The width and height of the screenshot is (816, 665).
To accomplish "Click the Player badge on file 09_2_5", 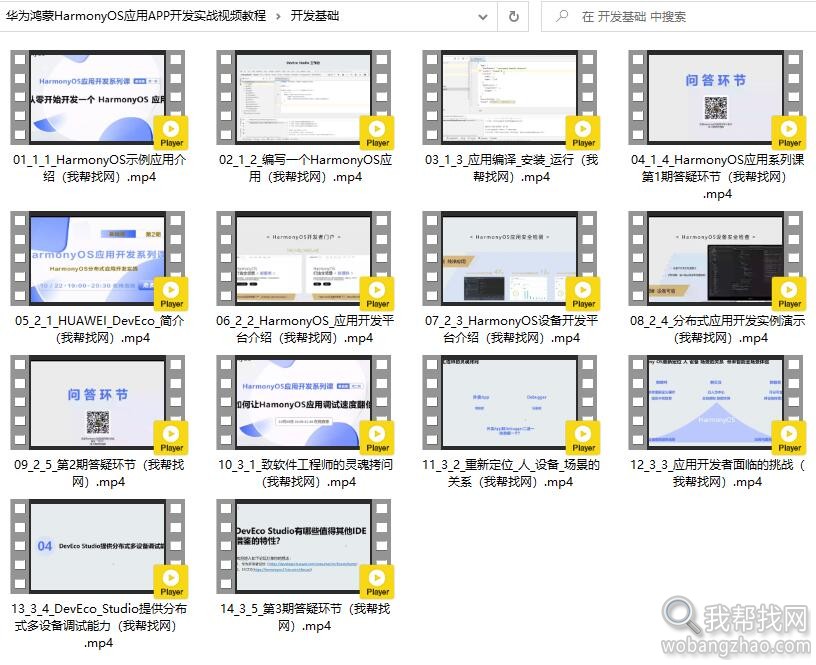I will tap(171, 439).
